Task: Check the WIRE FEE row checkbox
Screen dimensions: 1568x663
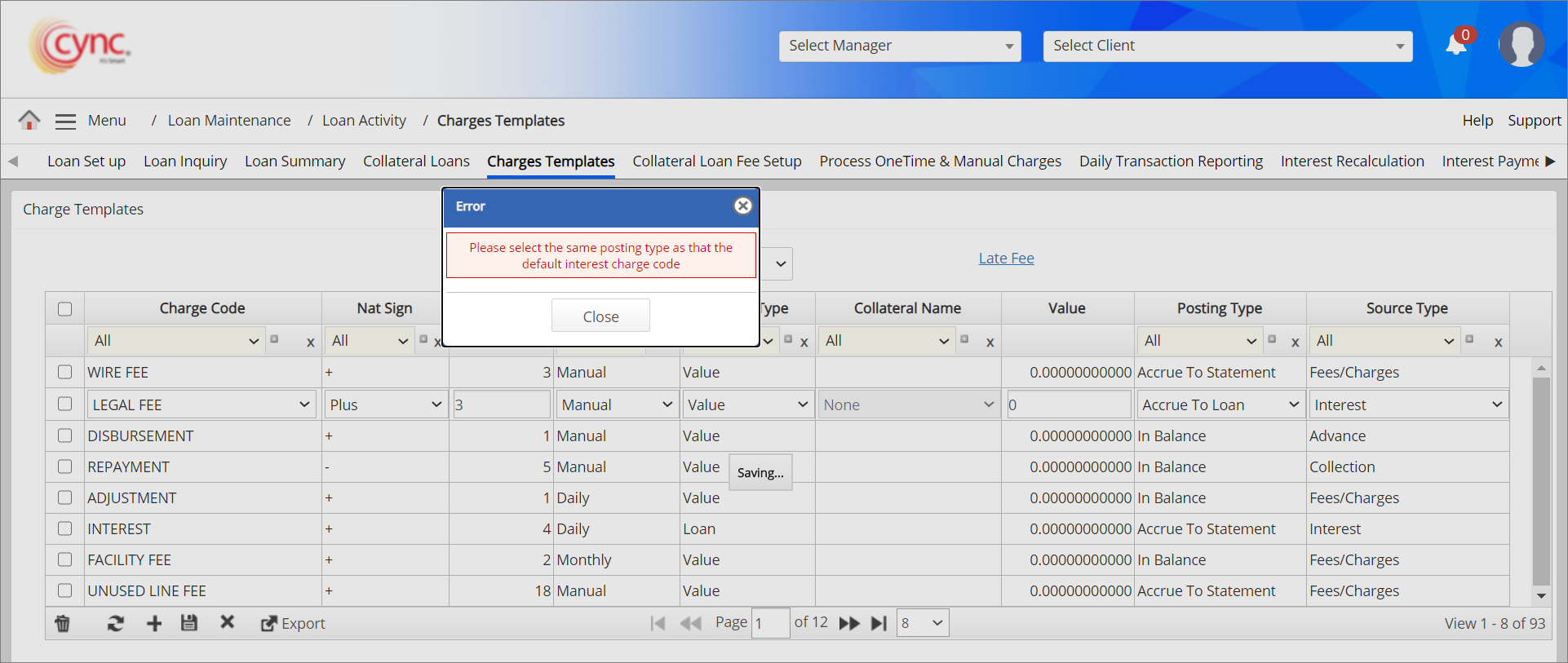Action: tap(65, 372)
